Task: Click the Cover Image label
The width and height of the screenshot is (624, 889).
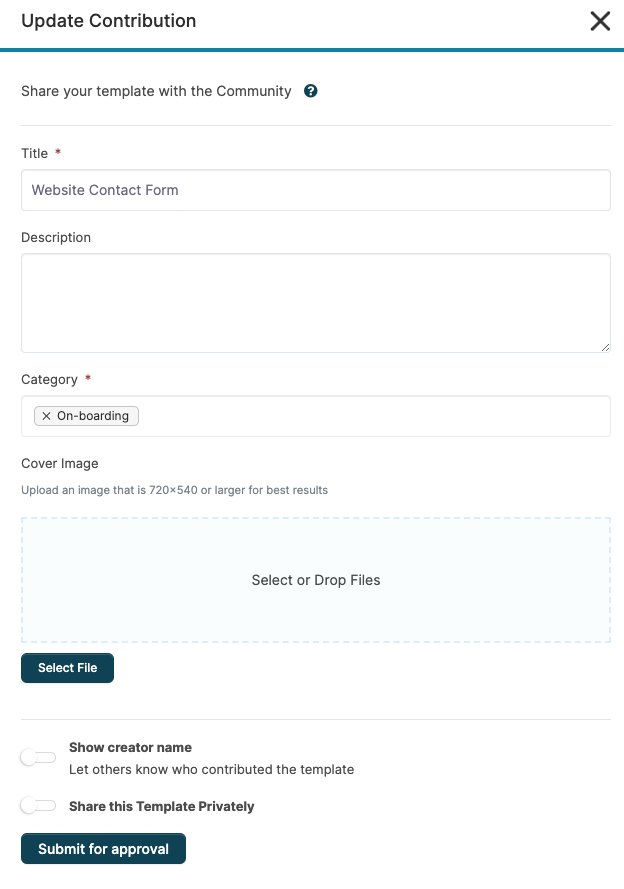Action: coord(60,463)
